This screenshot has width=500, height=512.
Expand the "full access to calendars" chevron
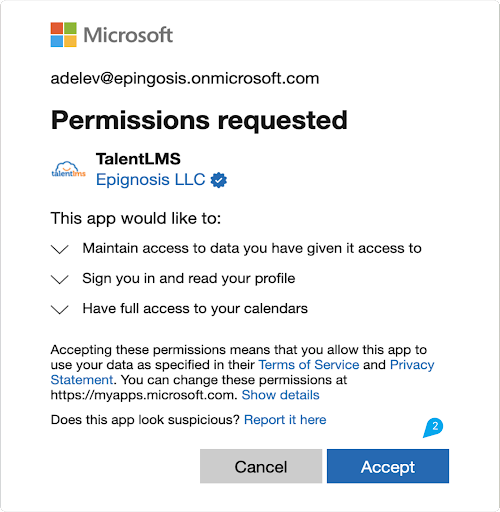(x=60, y=309)
